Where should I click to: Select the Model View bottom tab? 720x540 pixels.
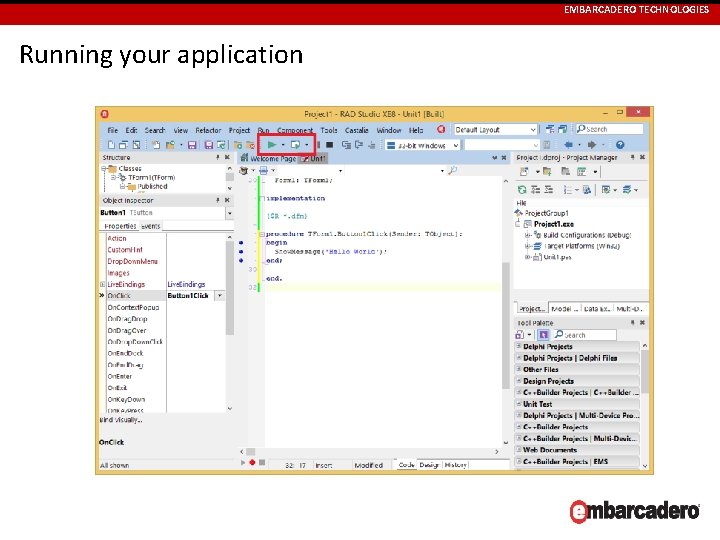[565, 309]
